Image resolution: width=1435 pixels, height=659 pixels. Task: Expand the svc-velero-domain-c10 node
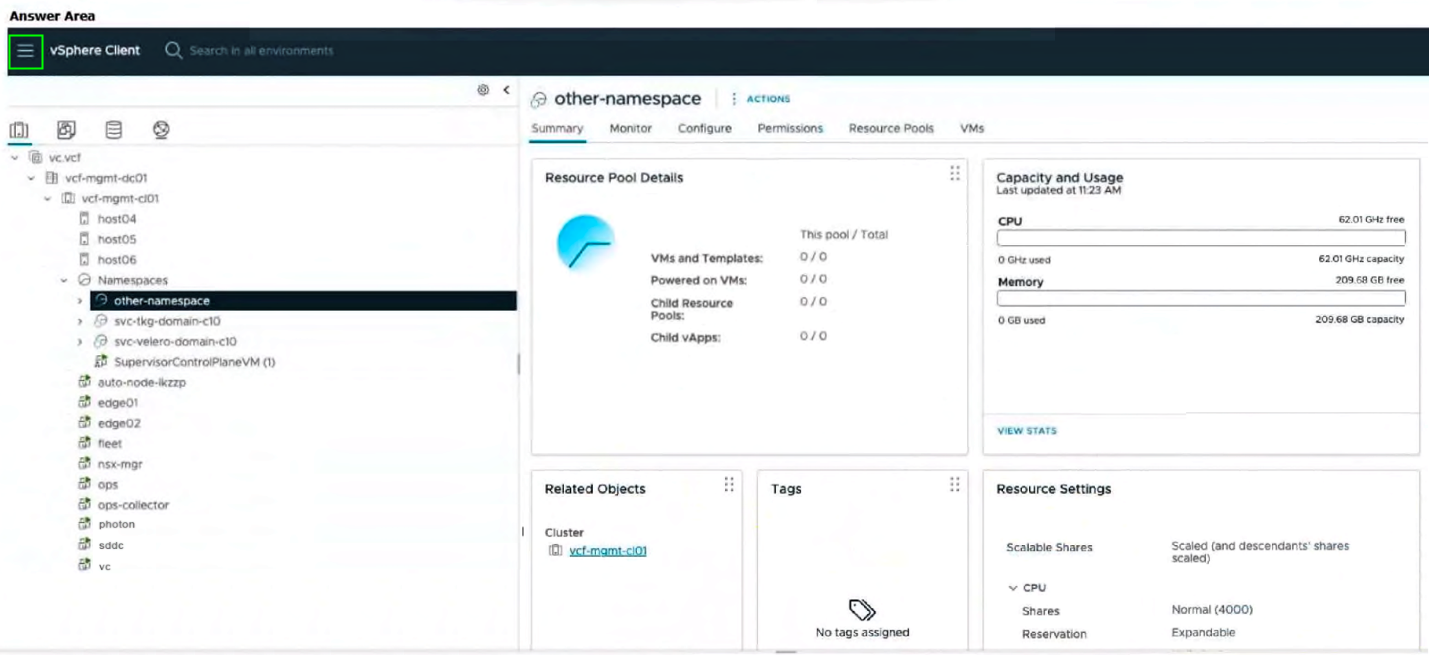coord(80,342)
